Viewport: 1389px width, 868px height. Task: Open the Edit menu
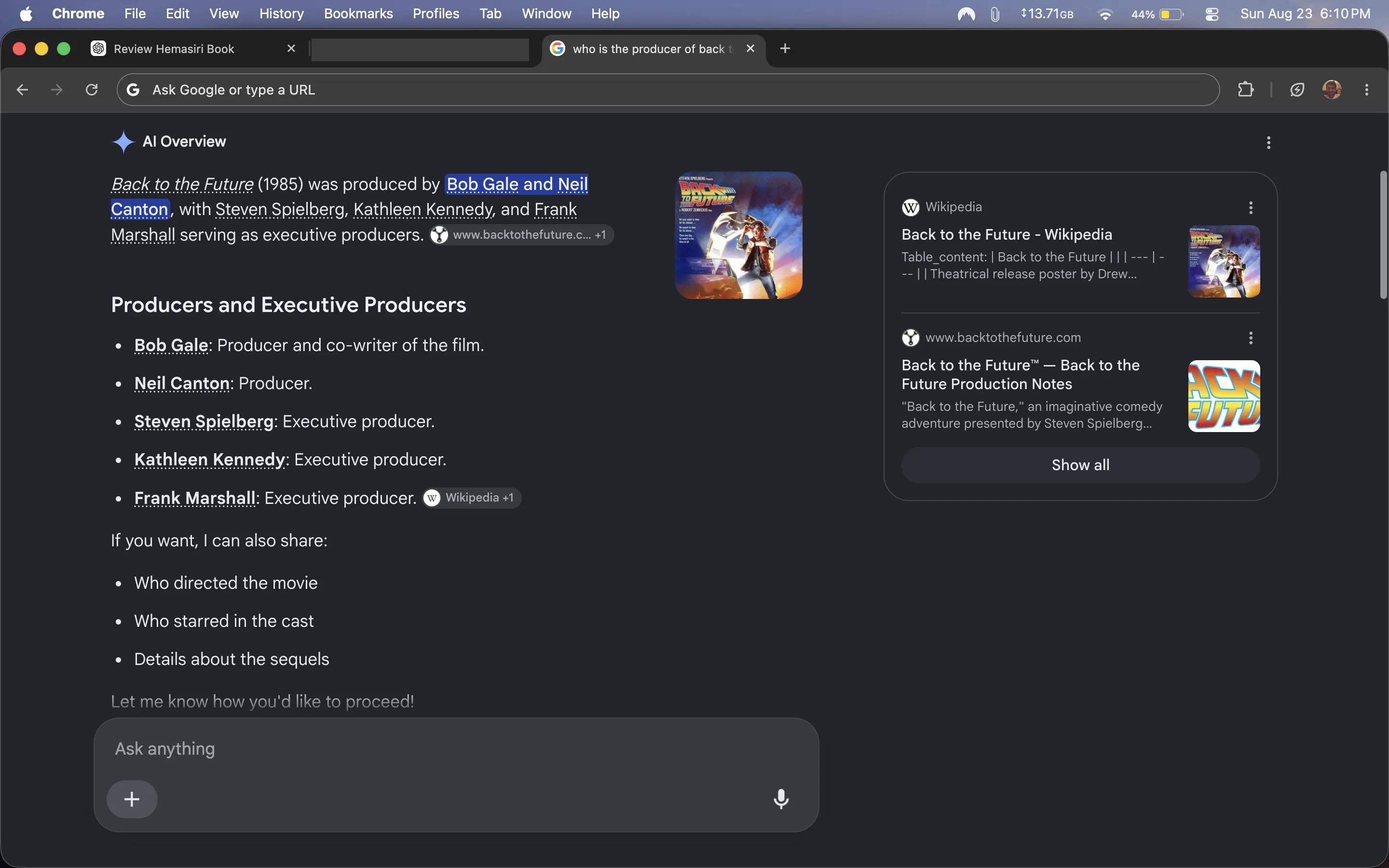click(x=177, y=14)
